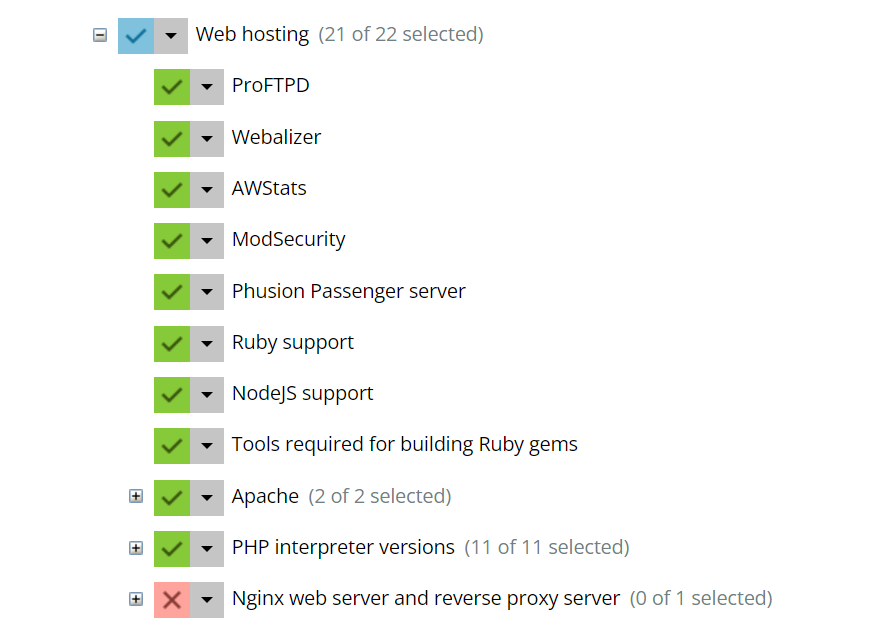870x633 pixels.
Task: Expand the Nginx web server group
Action: click(136, 599)
